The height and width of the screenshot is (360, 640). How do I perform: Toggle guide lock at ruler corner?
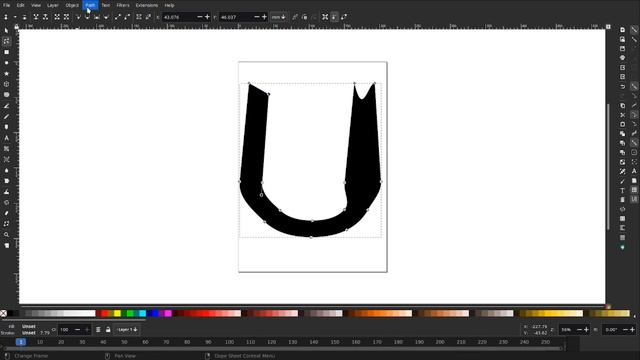point(16,27)
